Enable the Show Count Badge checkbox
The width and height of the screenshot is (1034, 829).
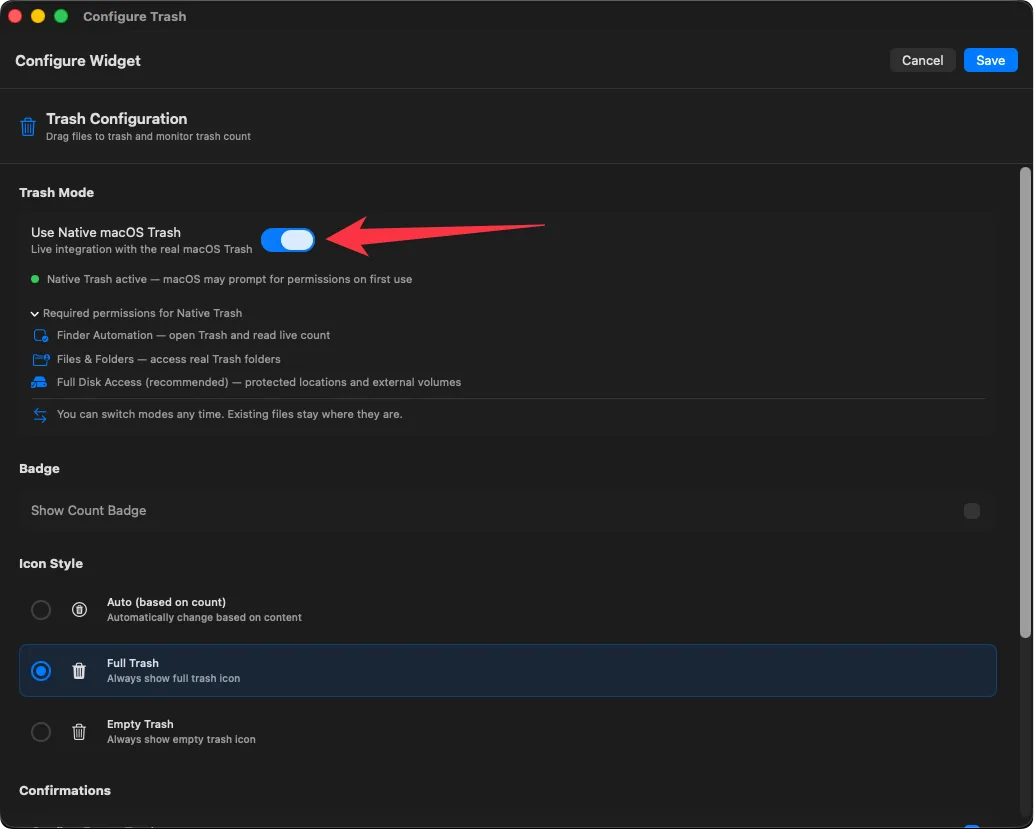click(971, 510)
